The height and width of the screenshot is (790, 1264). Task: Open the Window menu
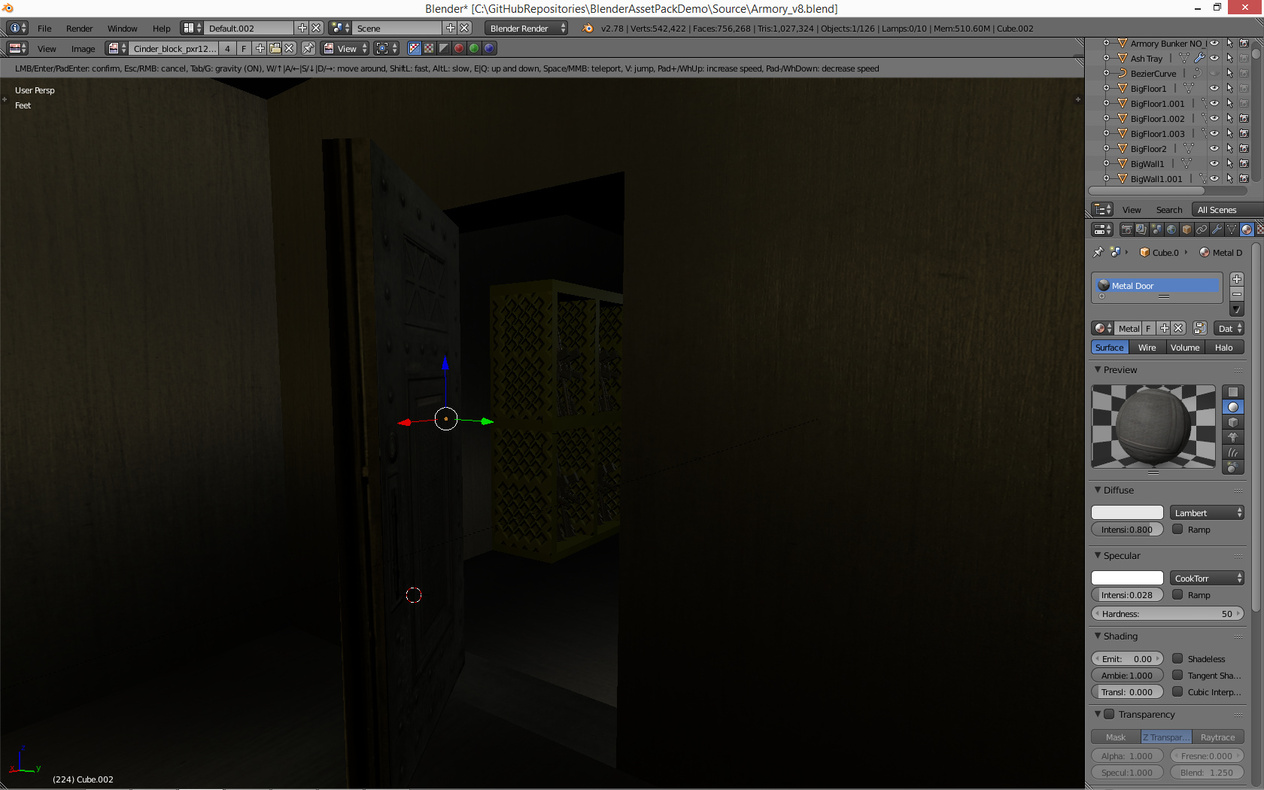[122, 28]
